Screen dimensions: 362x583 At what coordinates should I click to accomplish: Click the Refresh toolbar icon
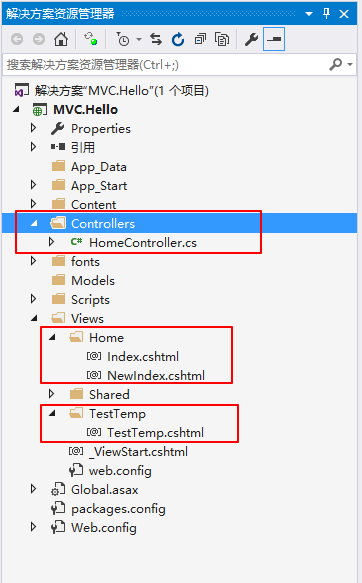(x=178, y=39)
